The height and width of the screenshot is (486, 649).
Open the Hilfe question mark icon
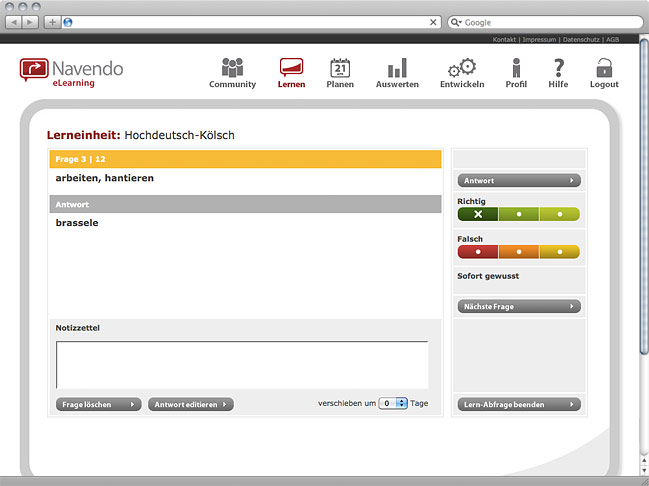(x=558, y=67)
